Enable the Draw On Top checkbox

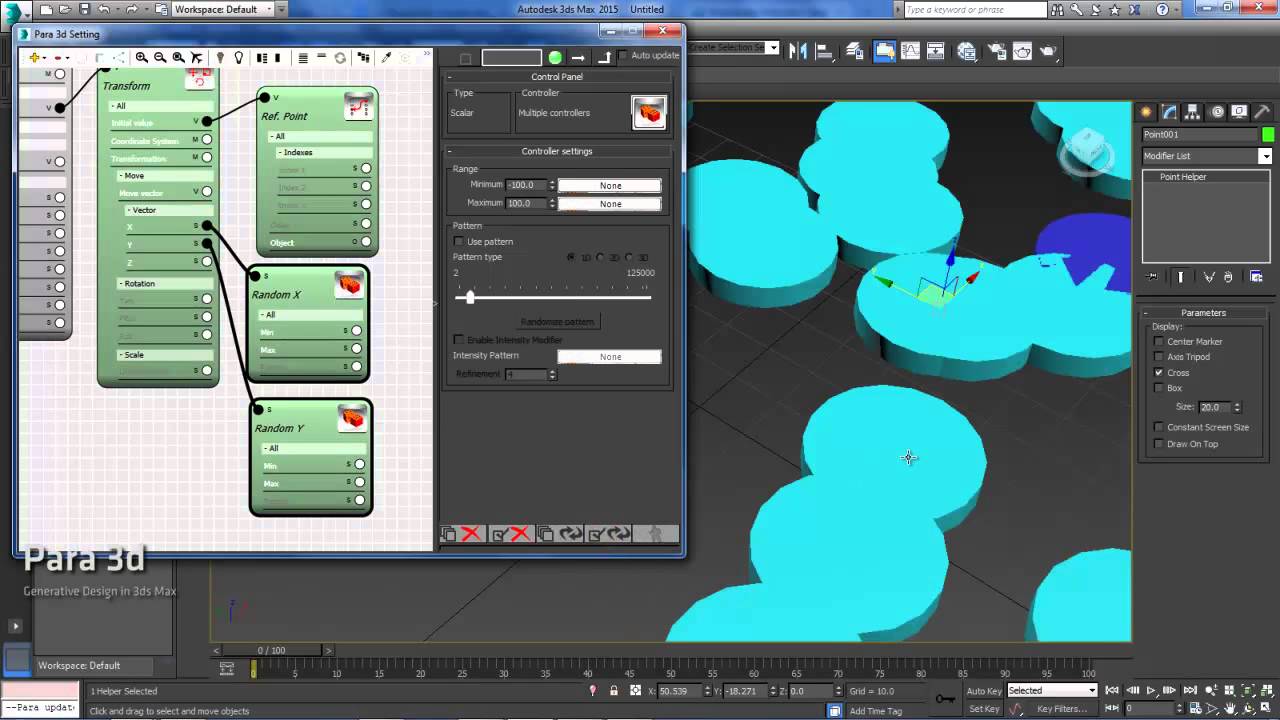pyautogui.click(x=1159, y=444)
